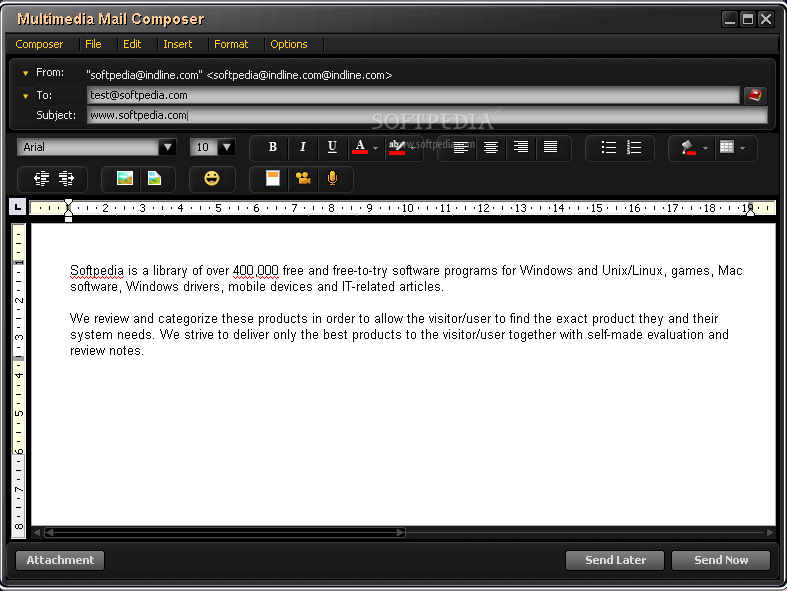The height and width of the screenshot is (591, 787).
Task: Open the background color dropdown arrow
Action: click(x=705, y=148)
